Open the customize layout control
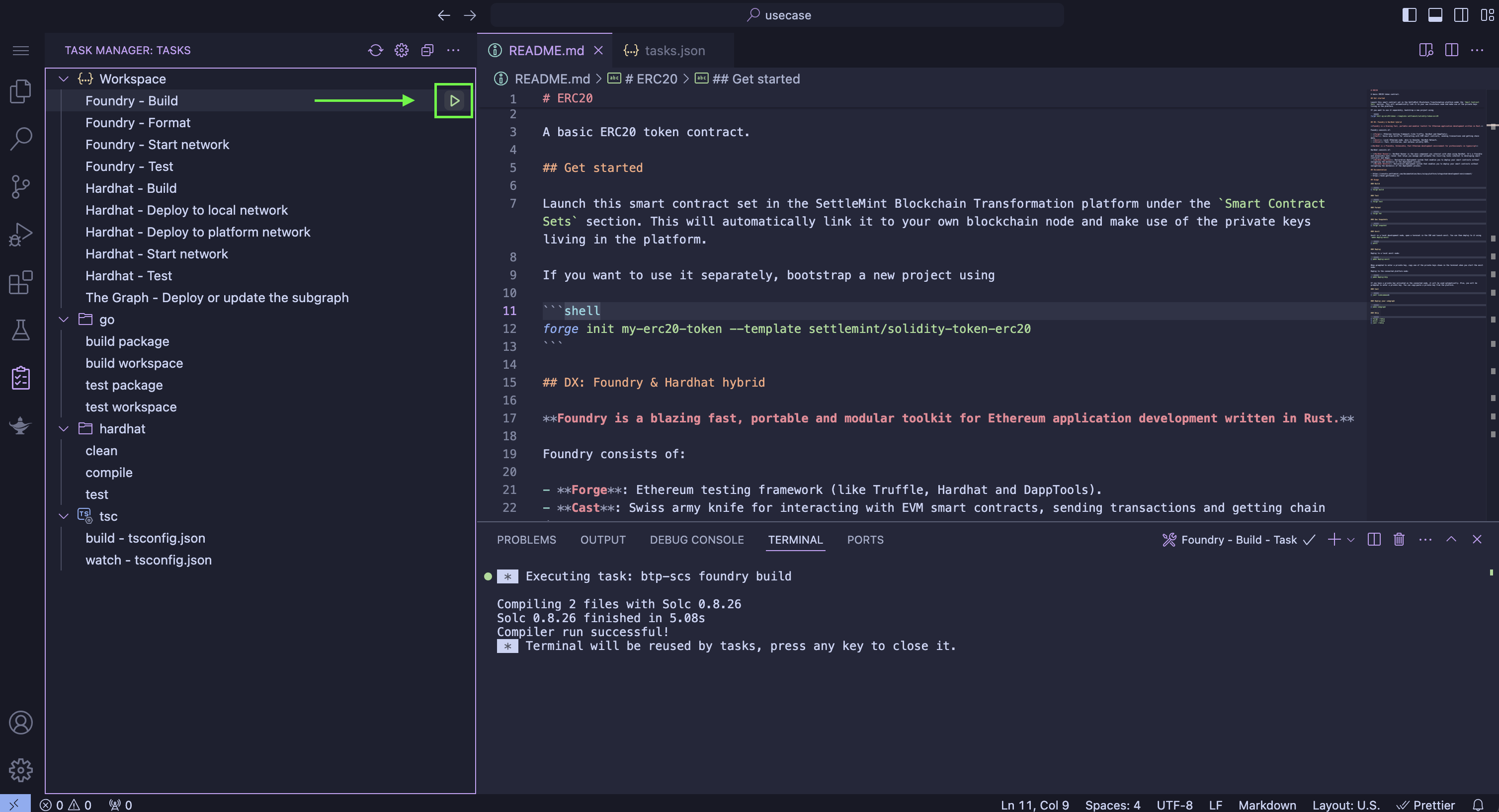 1488,15
